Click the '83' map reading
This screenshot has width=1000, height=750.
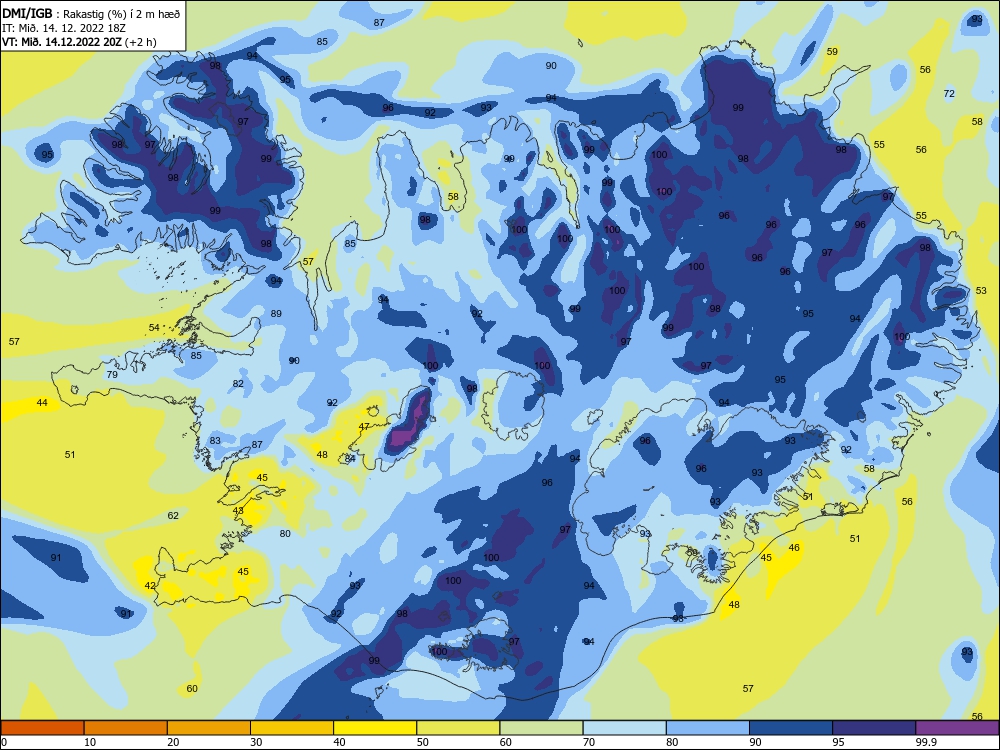(x=215, y=440)
